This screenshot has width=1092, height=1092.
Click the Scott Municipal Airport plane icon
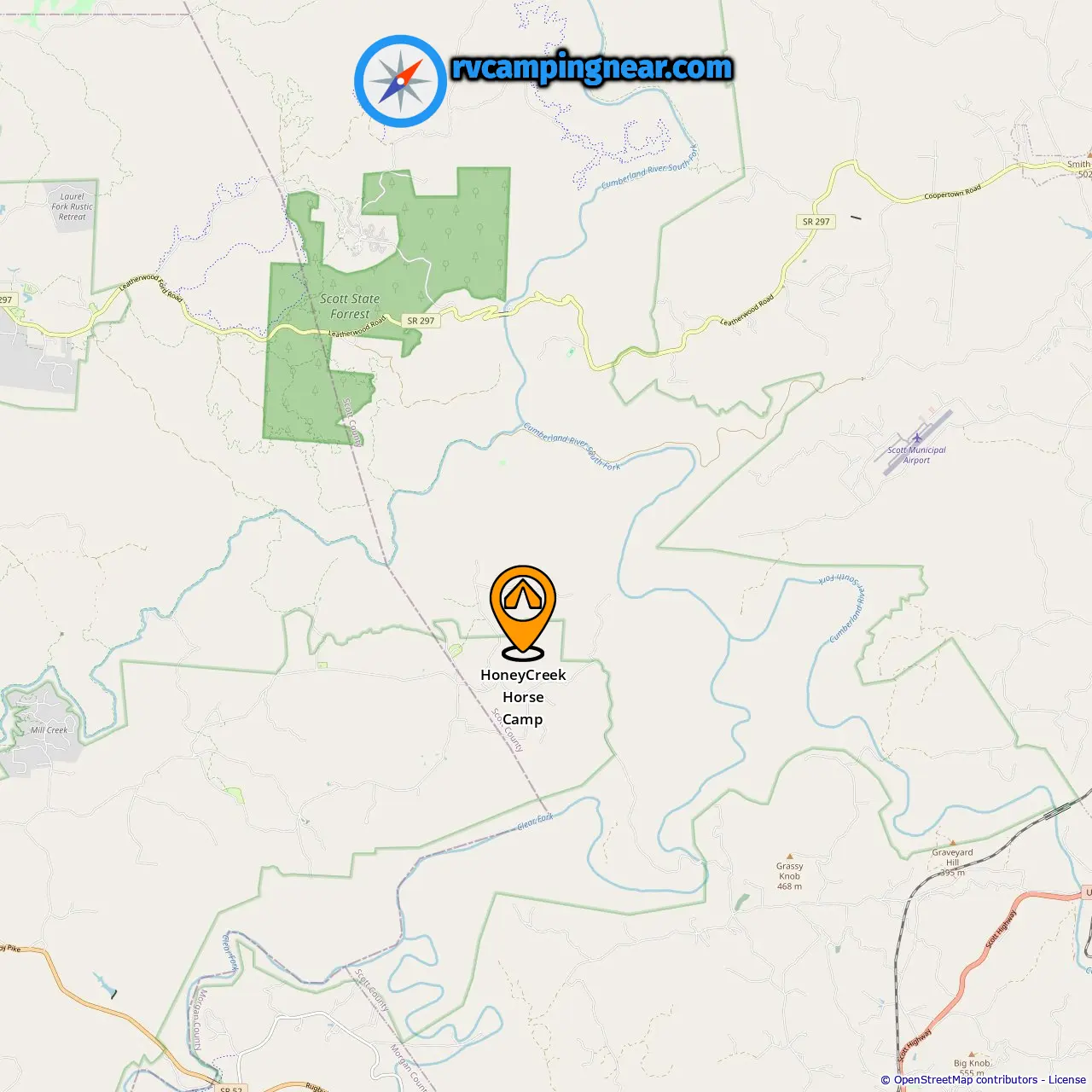point(917,439)
